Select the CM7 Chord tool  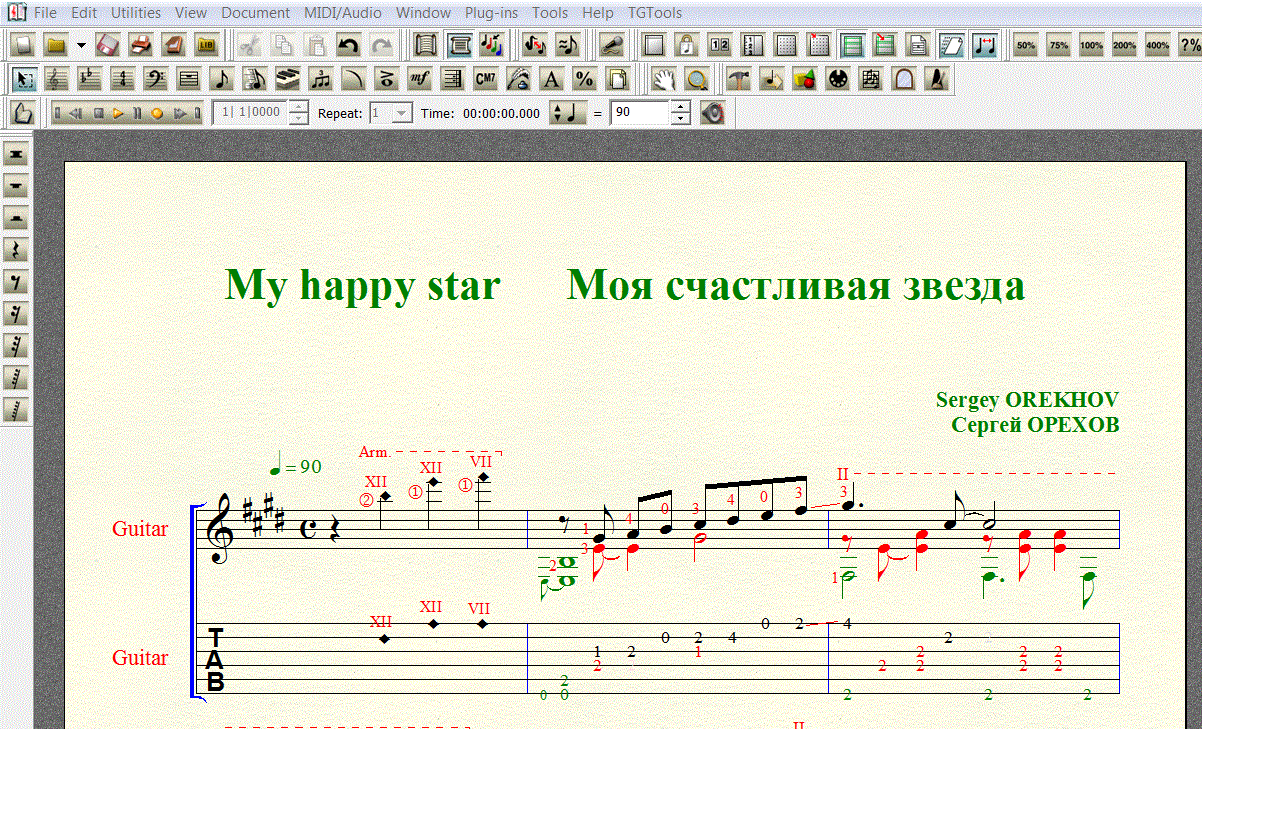tap(486, 79)
